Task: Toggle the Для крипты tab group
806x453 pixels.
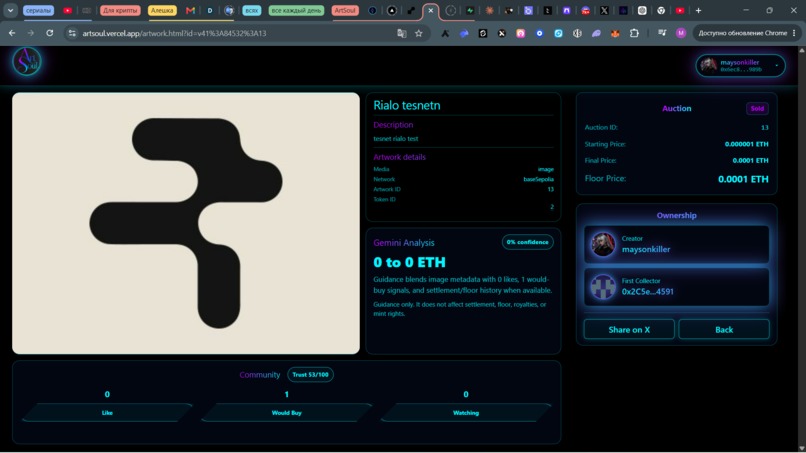Action: [120, 10]
